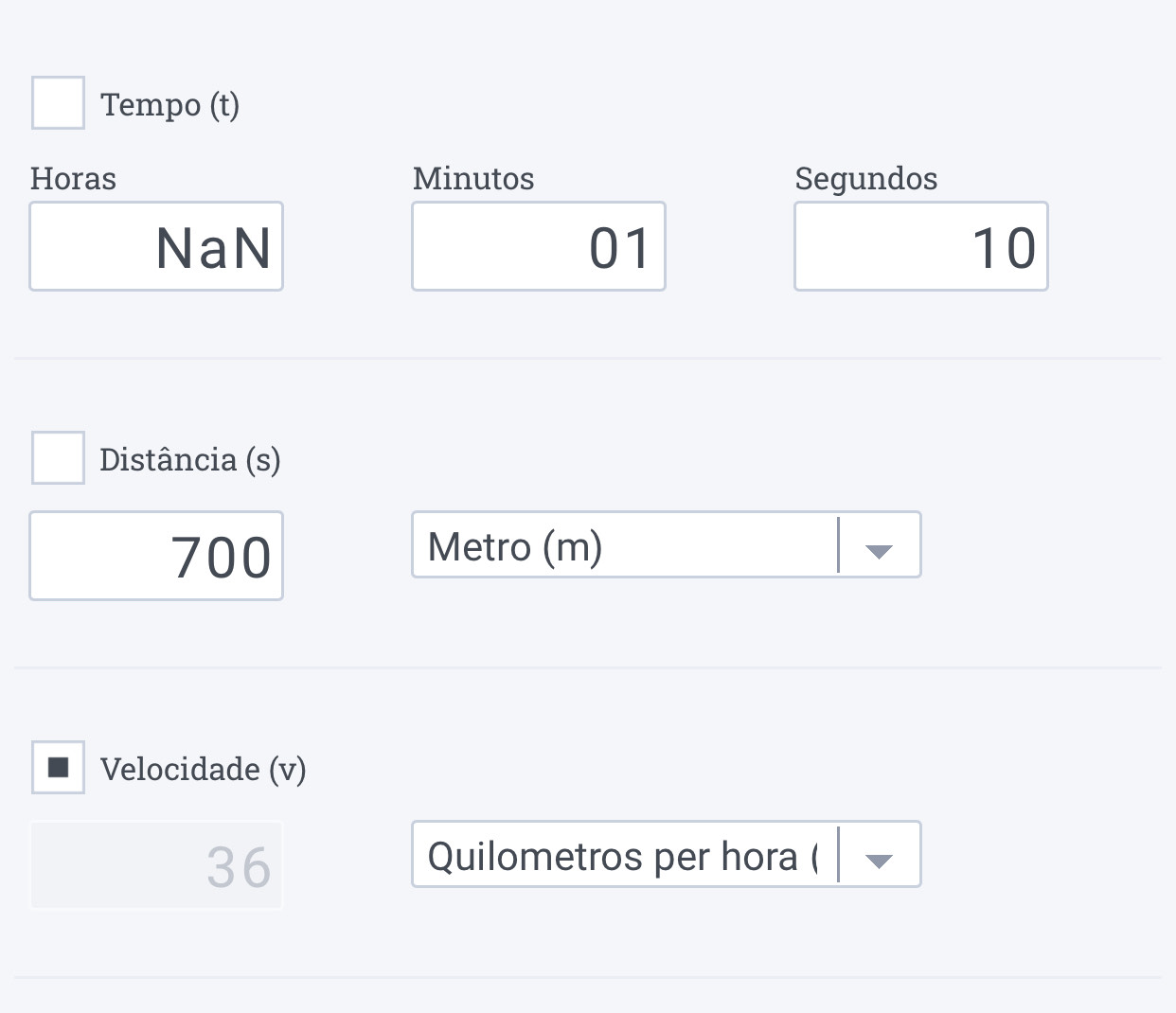The width and height of the screenshot is (1176, 1013).
Task: Click the vertical divider in Quilometros selector
Action: (x=839, y=855)
